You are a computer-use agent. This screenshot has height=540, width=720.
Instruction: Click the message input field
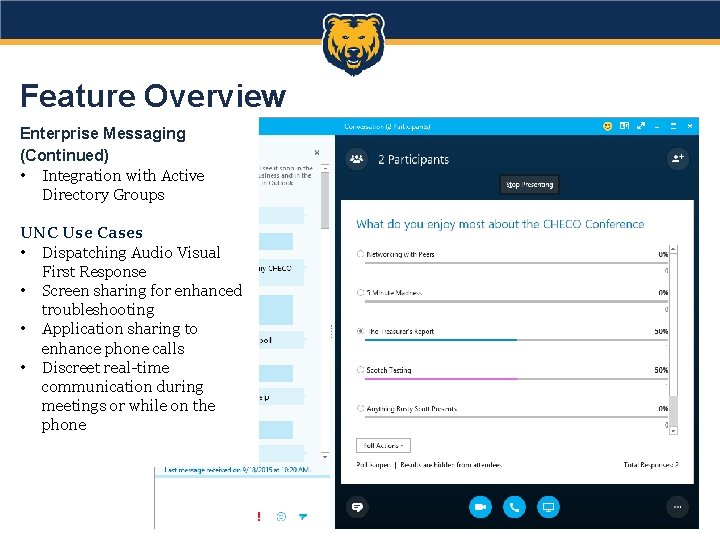tap(242, 494)
